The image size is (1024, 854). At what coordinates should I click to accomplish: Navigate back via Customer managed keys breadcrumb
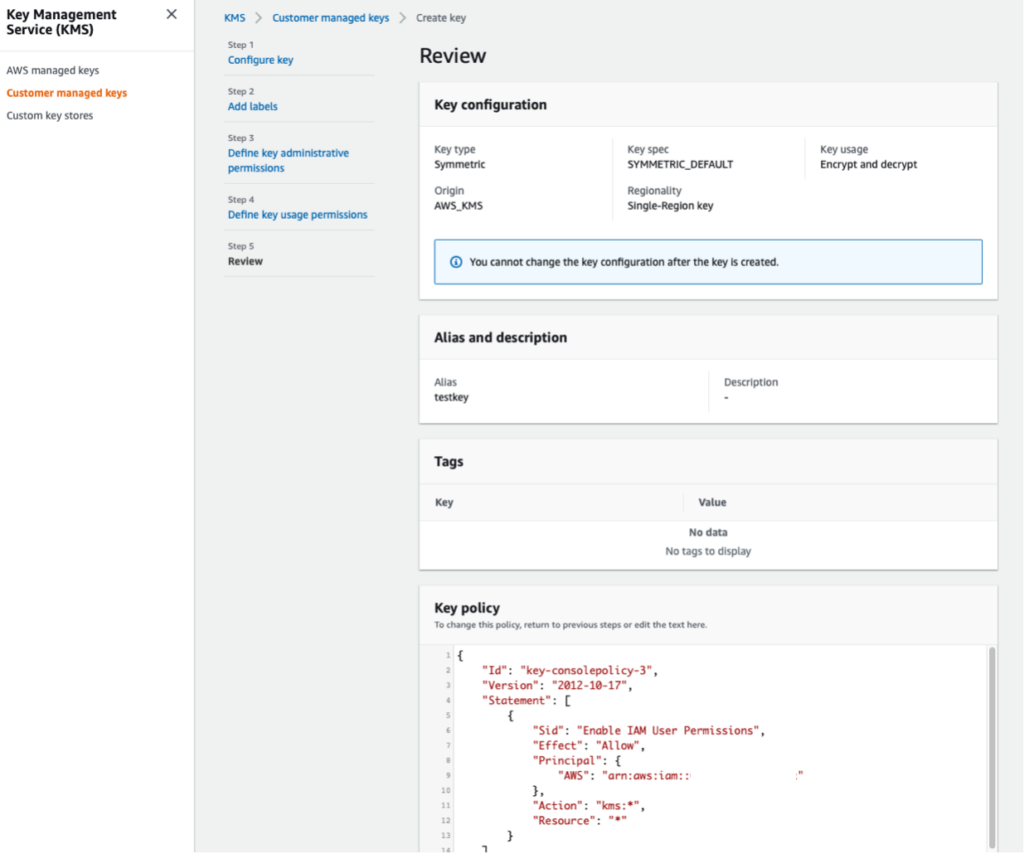click(x=330, y=17)
